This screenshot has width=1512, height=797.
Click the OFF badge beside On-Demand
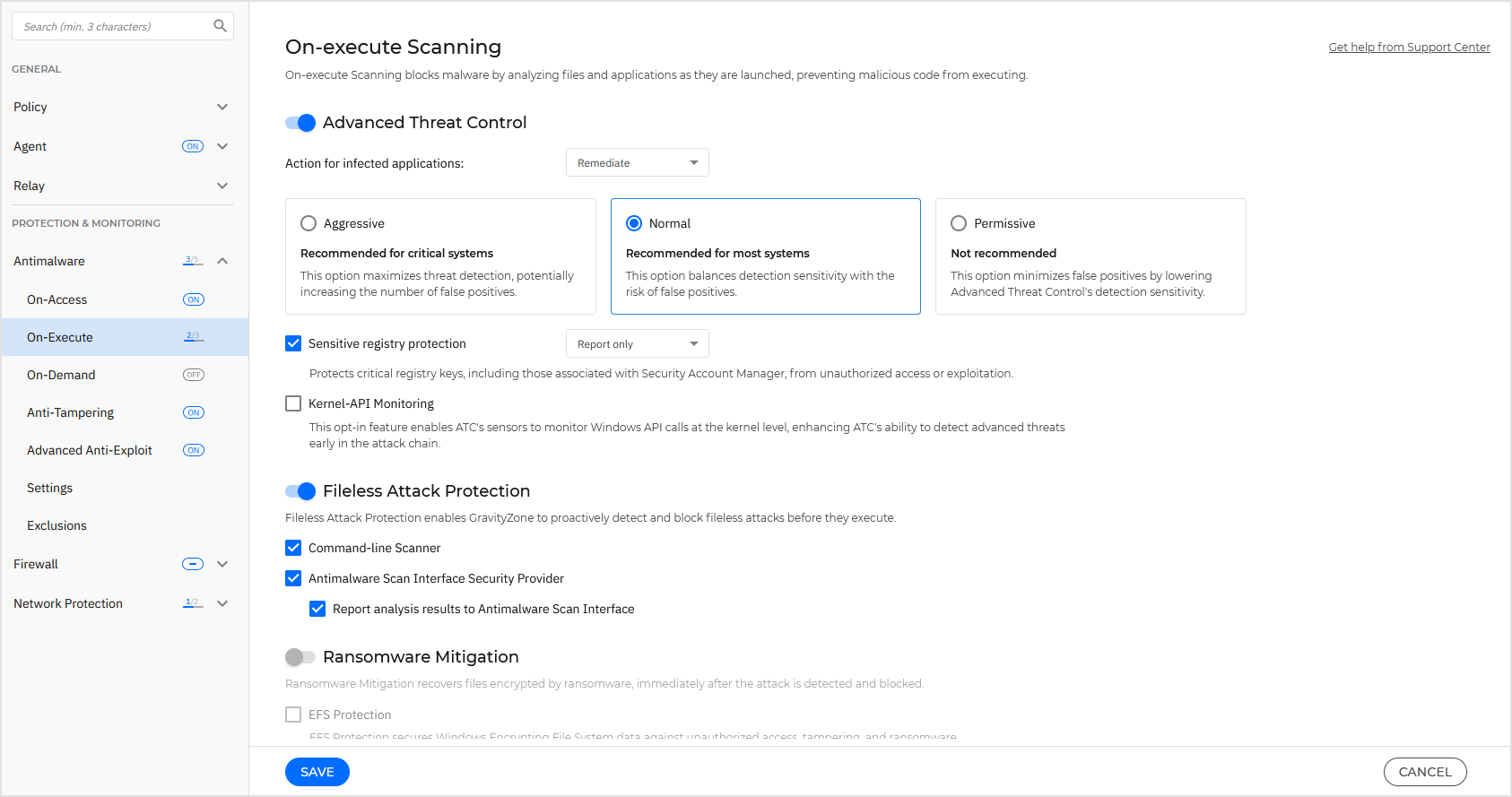[194, 375]
